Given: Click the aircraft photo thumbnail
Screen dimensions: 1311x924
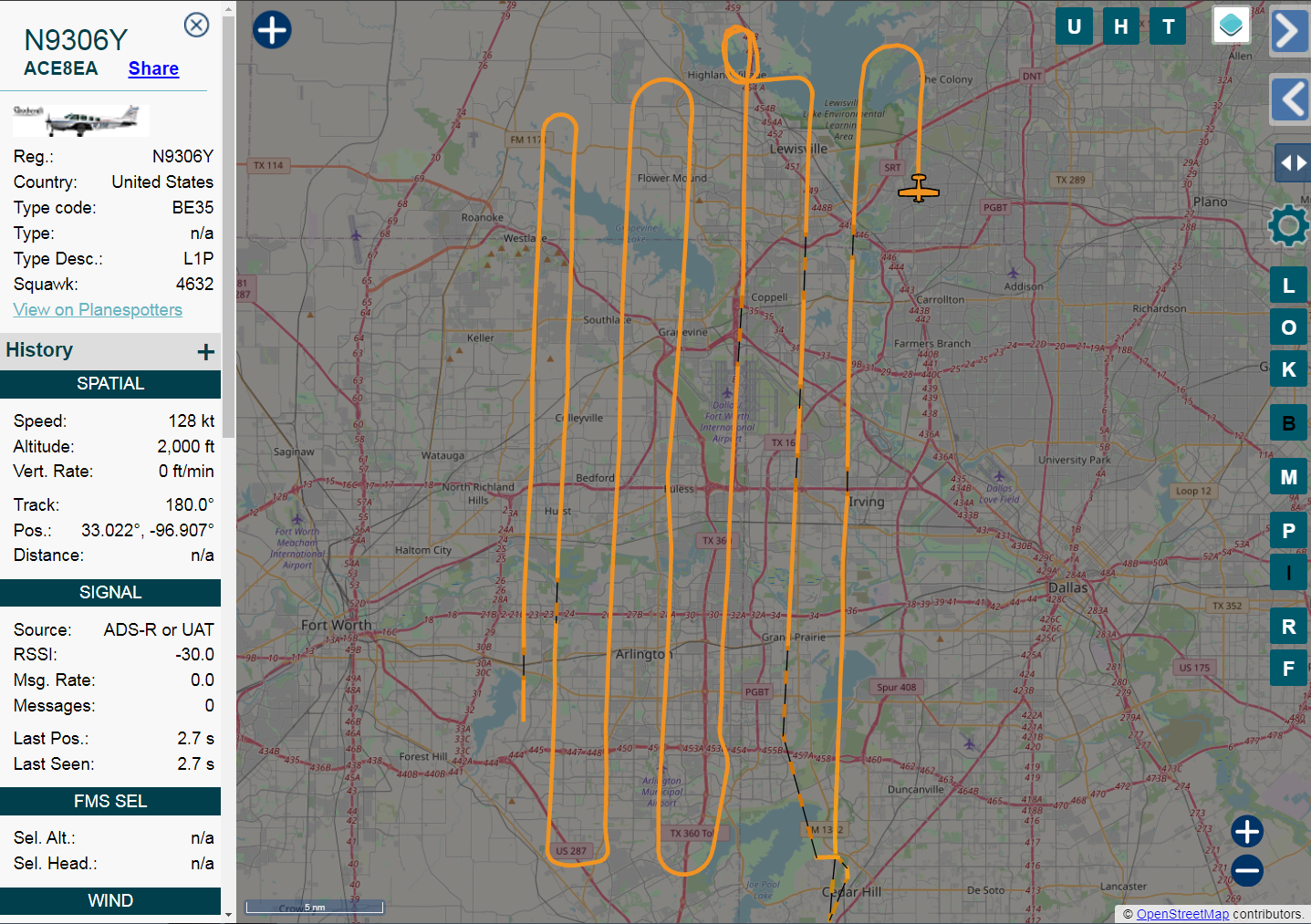Looking at the screenshot, I should tap(80, 119).
